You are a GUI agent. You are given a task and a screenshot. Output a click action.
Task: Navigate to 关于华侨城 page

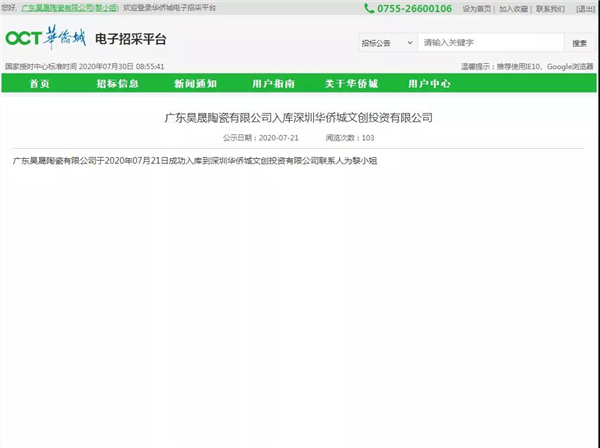350,84
